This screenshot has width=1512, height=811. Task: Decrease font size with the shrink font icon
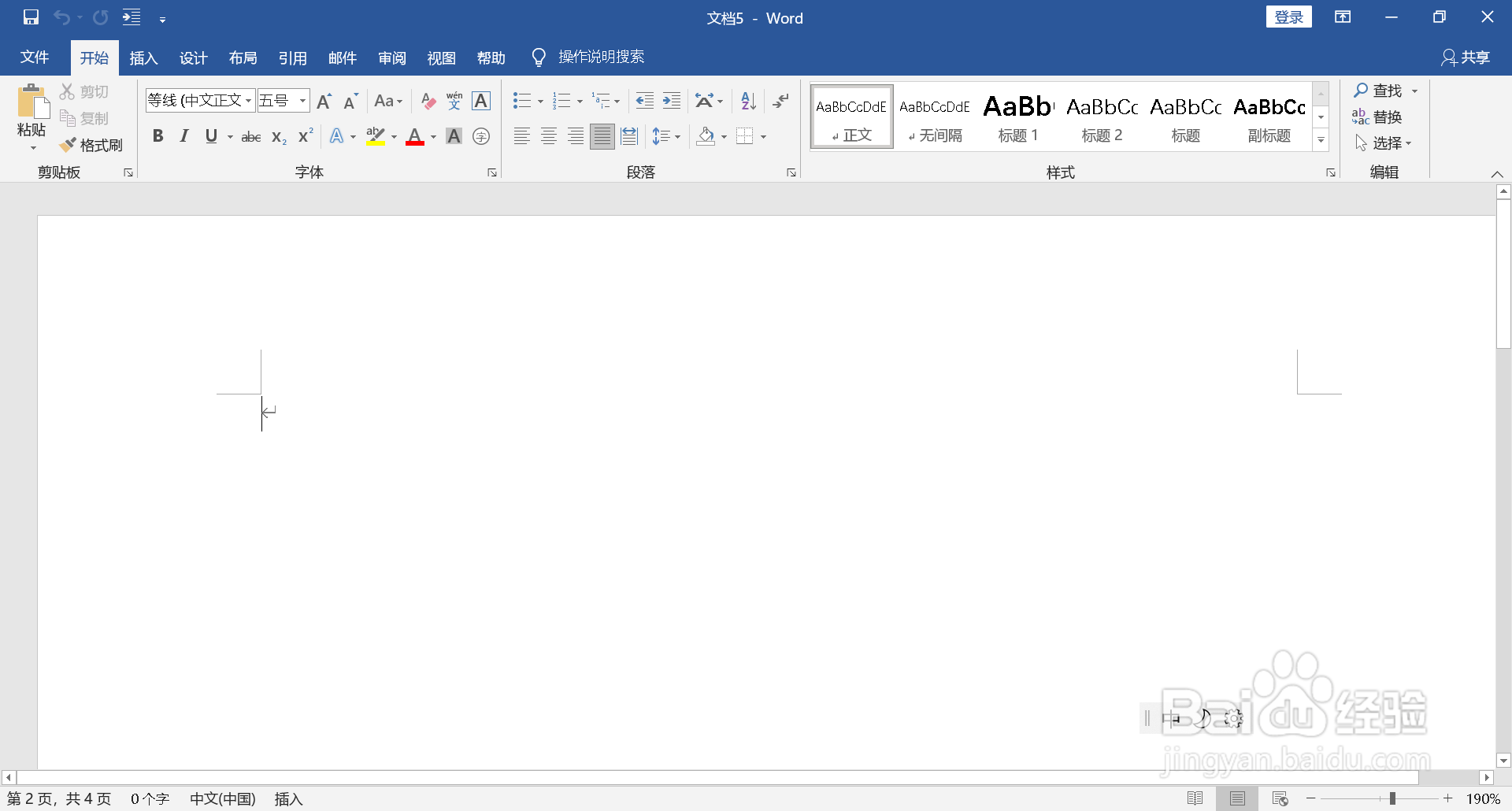click(x=350, y=101)
